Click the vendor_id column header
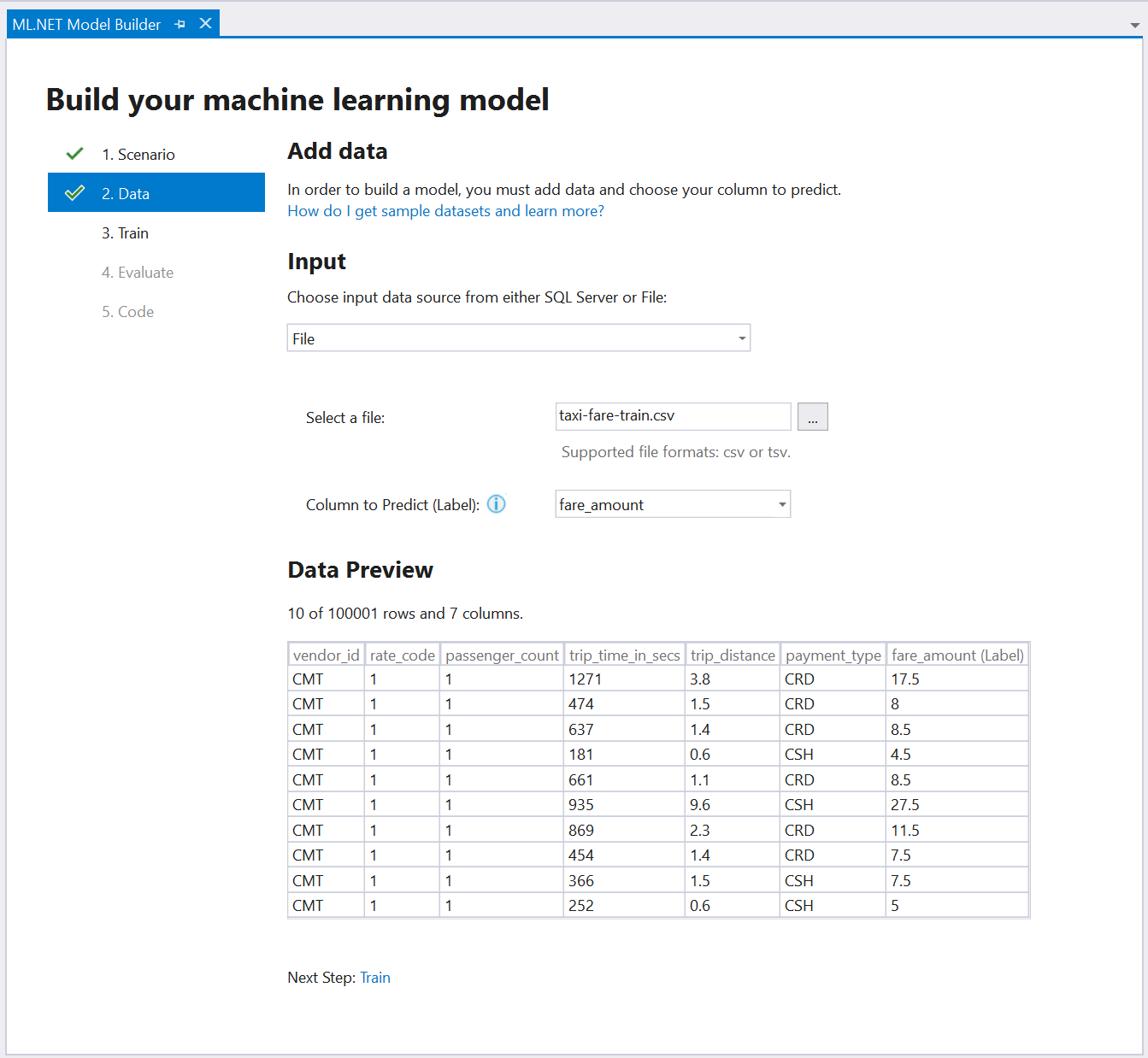 click(327, 655)
